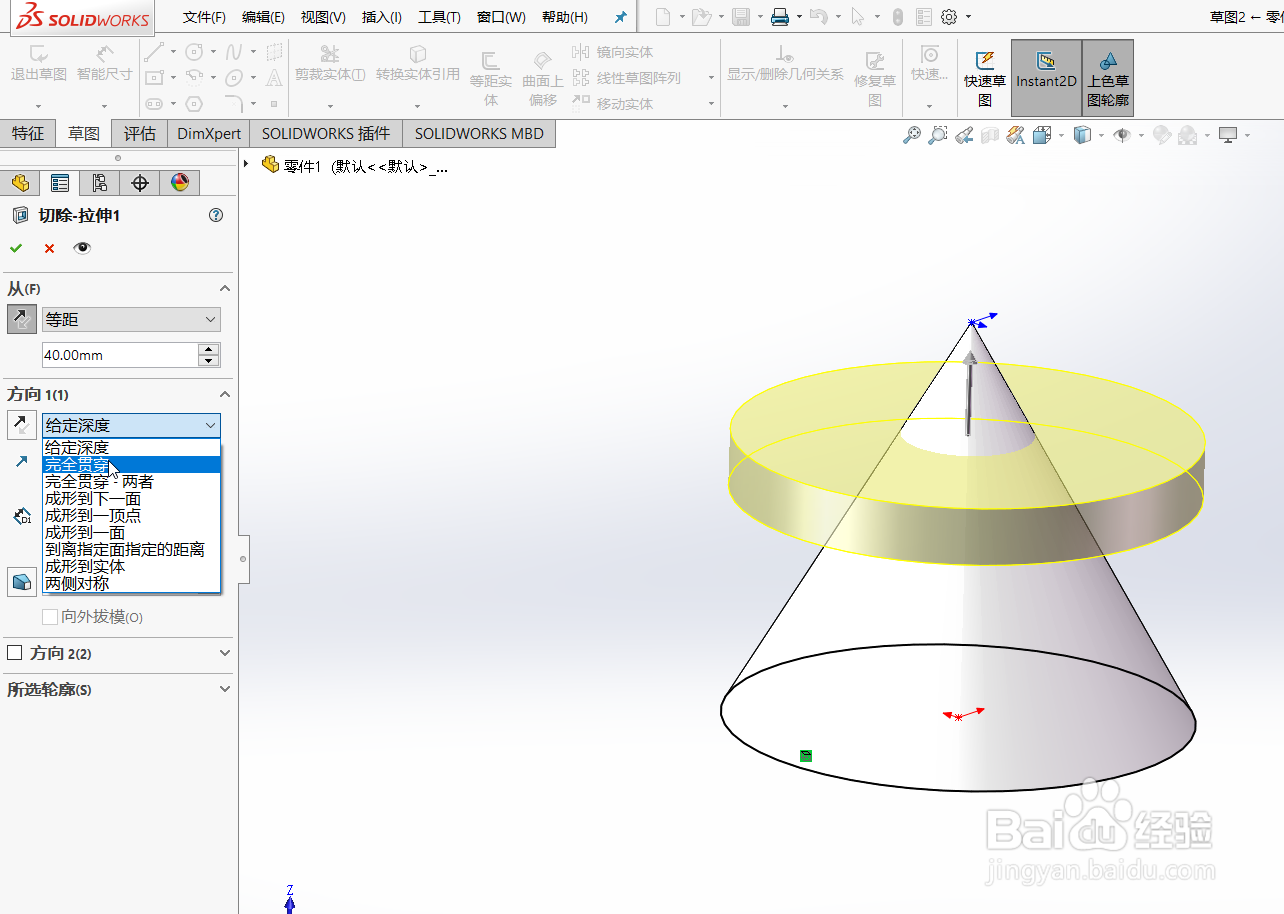Switch to the DimXpert tab
This screenshot has width=1284, height=914.
[x=209, y=134]
